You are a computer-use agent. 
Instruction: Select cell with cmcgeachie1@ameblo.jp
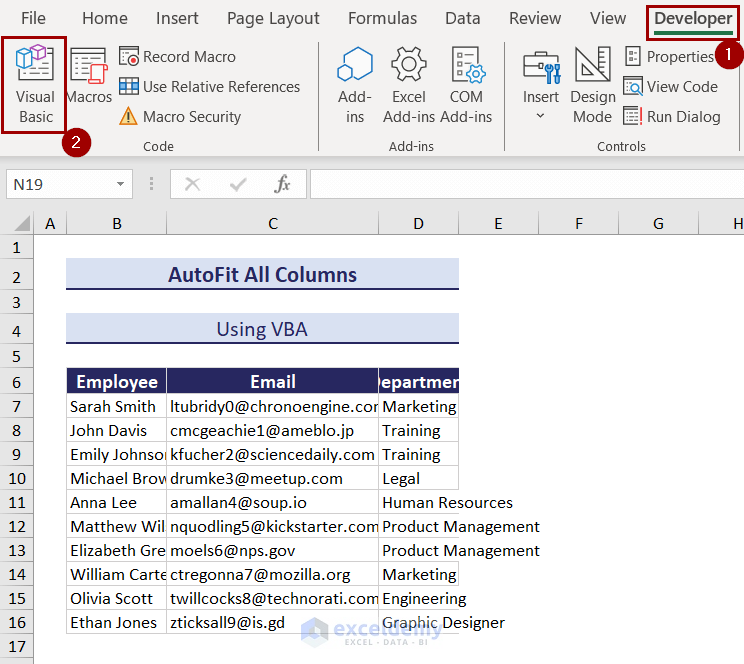coord(273,430)
